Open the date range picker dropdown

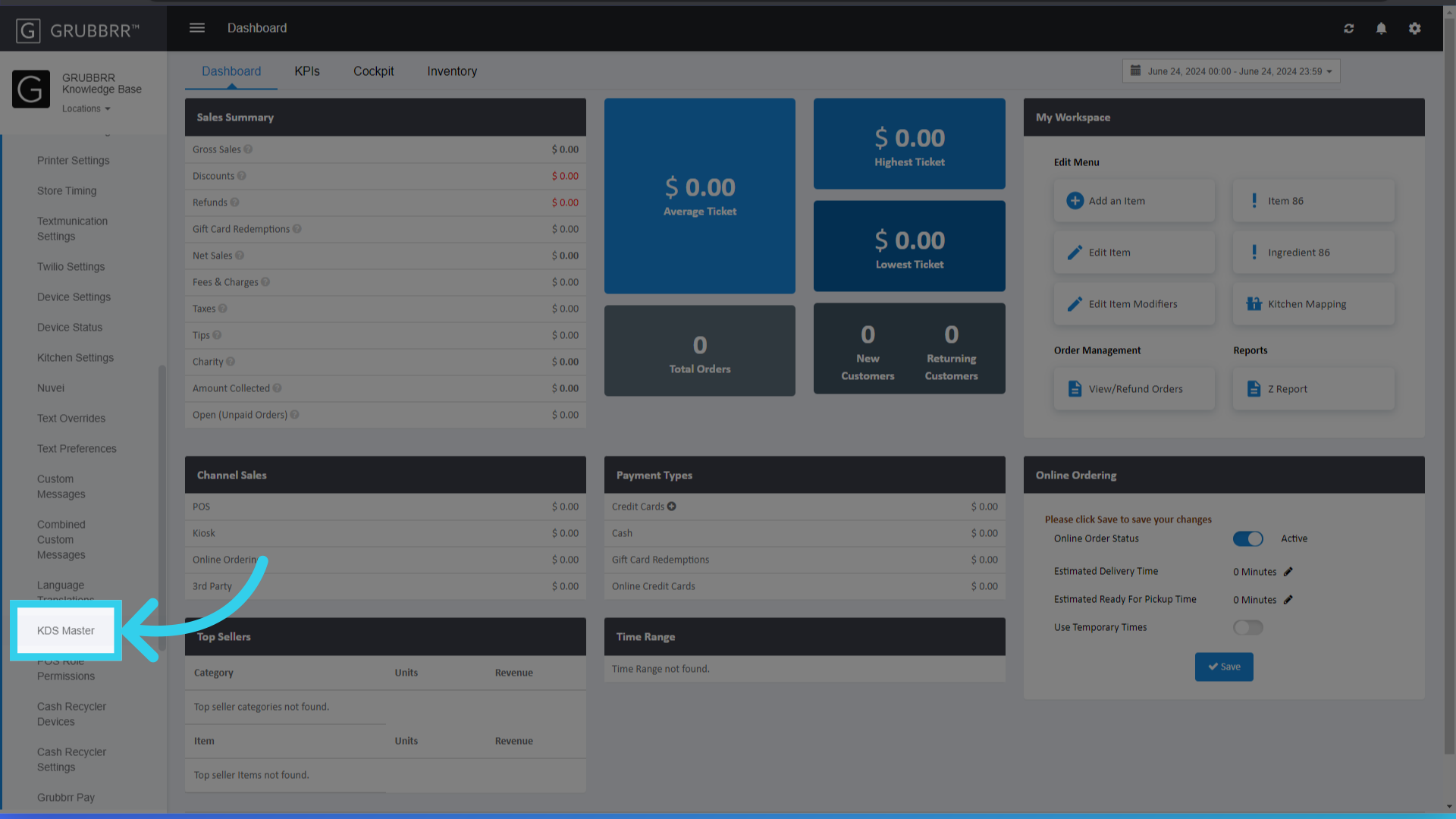coord(1231,71)
